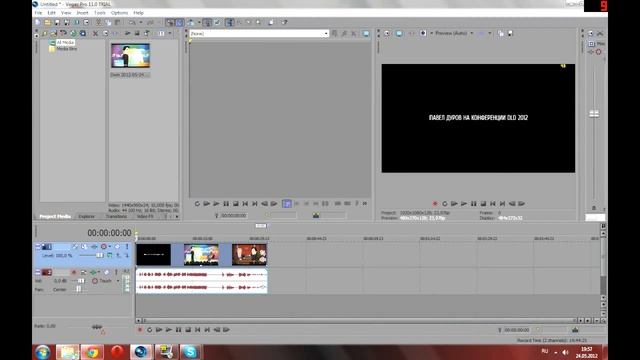640x360 pixels.
Task: Click Play in the video preview transport
Action: coord(464,203)
